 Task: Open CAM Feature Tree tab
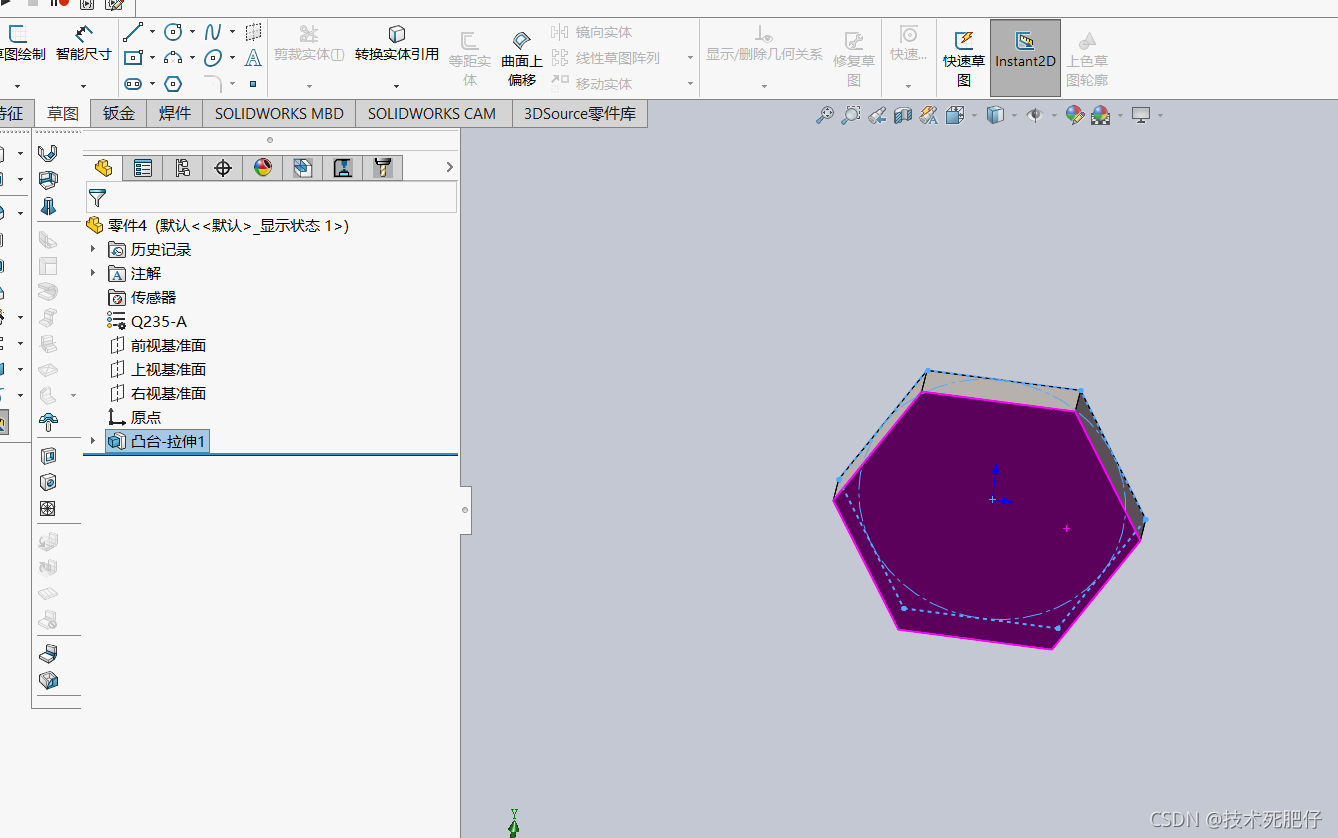pos(303,168)
